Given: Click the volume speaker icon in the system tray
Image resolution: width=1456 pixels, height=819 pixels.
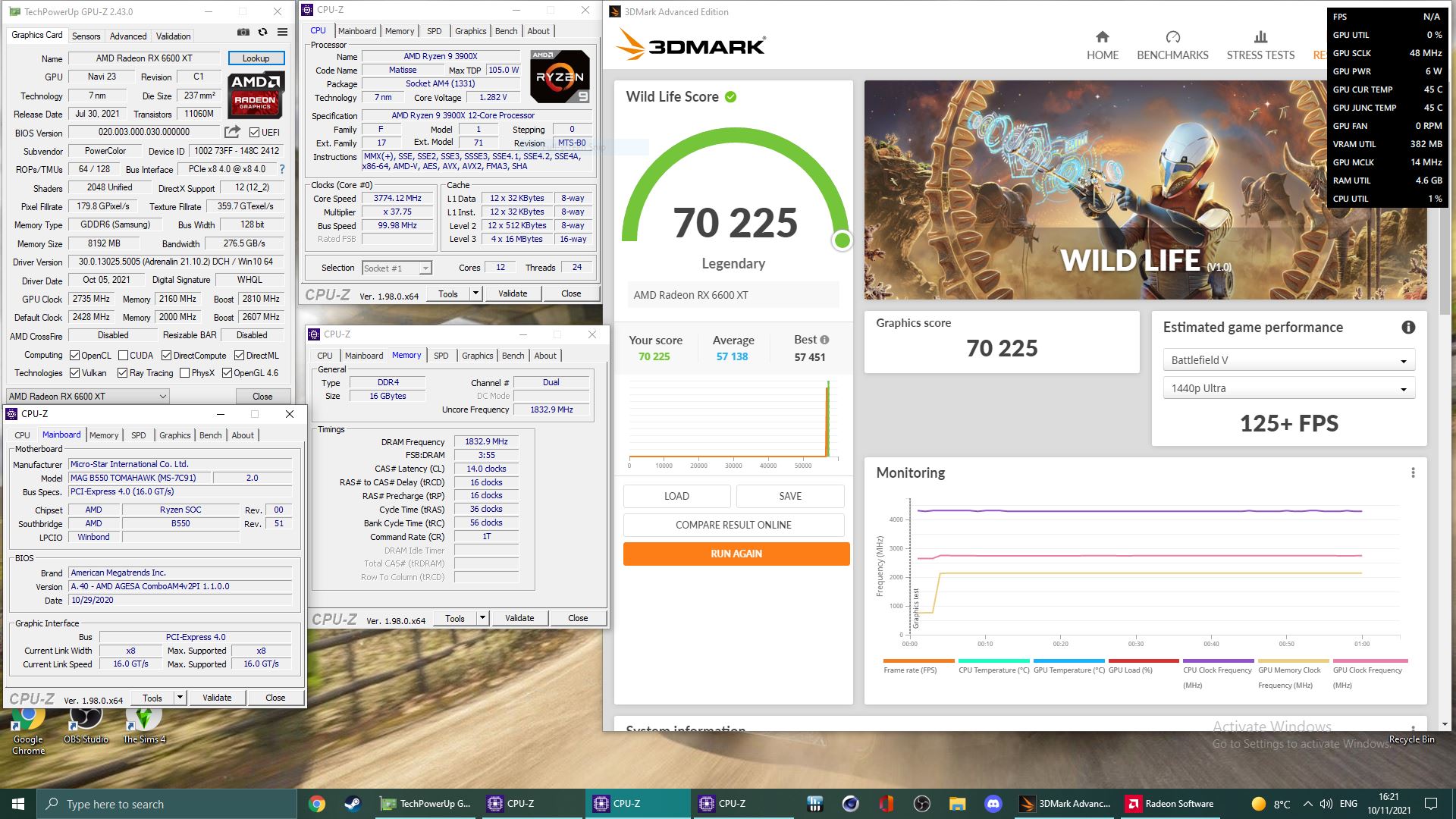Looking at the screenshot, I should (x=1326, y=804).
